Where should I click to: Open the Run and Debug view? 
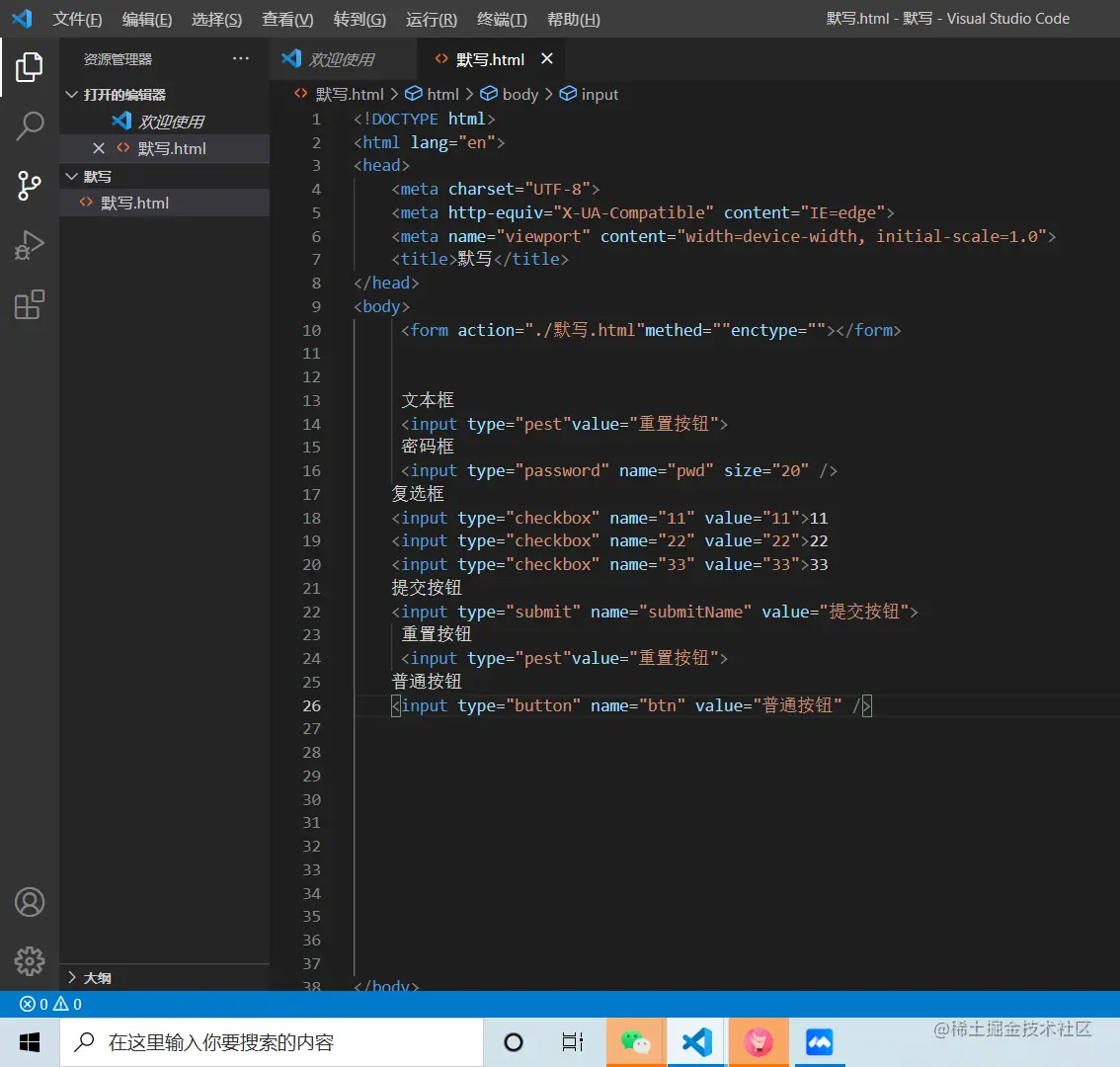click(30, 245)
